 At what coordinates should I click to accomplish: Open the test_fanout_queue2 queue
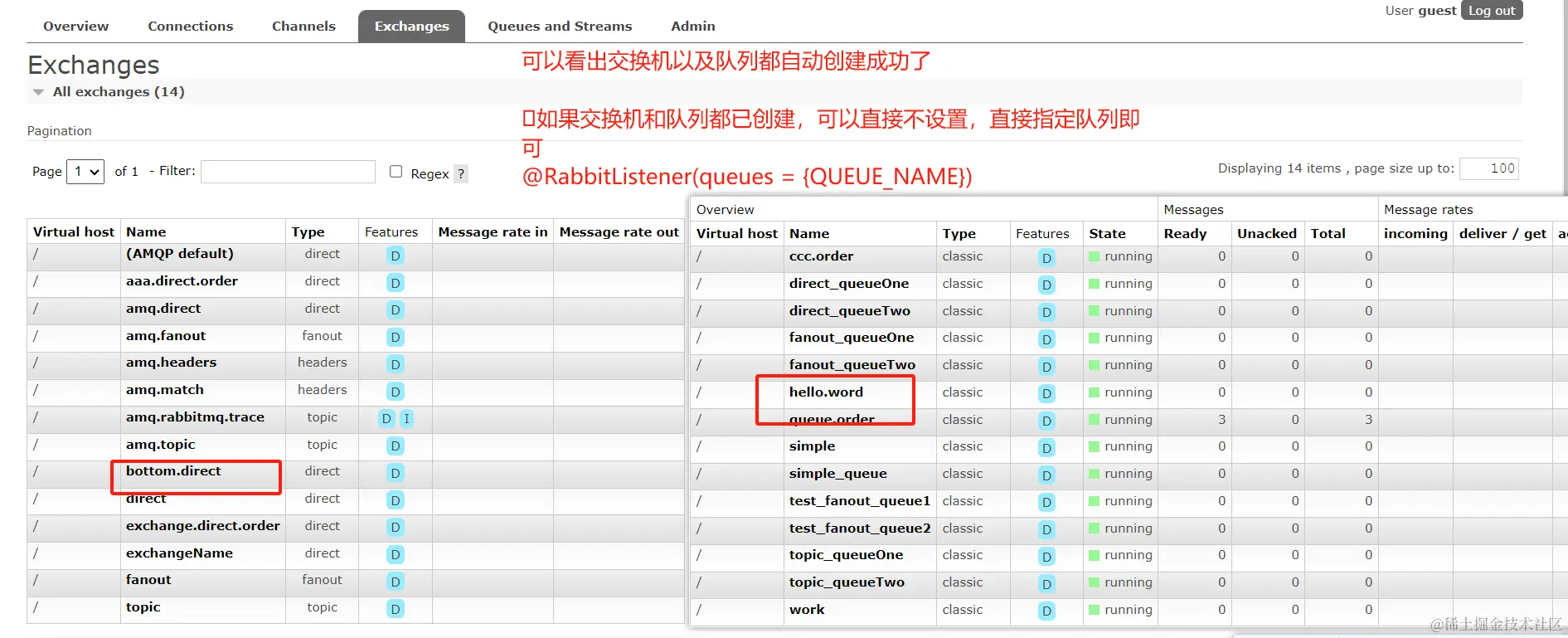pyautogui.click(x=860, y=528)
